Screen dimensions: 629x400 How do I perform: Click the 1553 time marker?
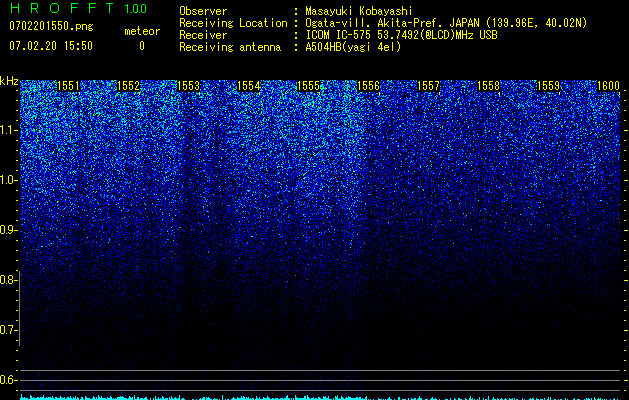[189, 86]
